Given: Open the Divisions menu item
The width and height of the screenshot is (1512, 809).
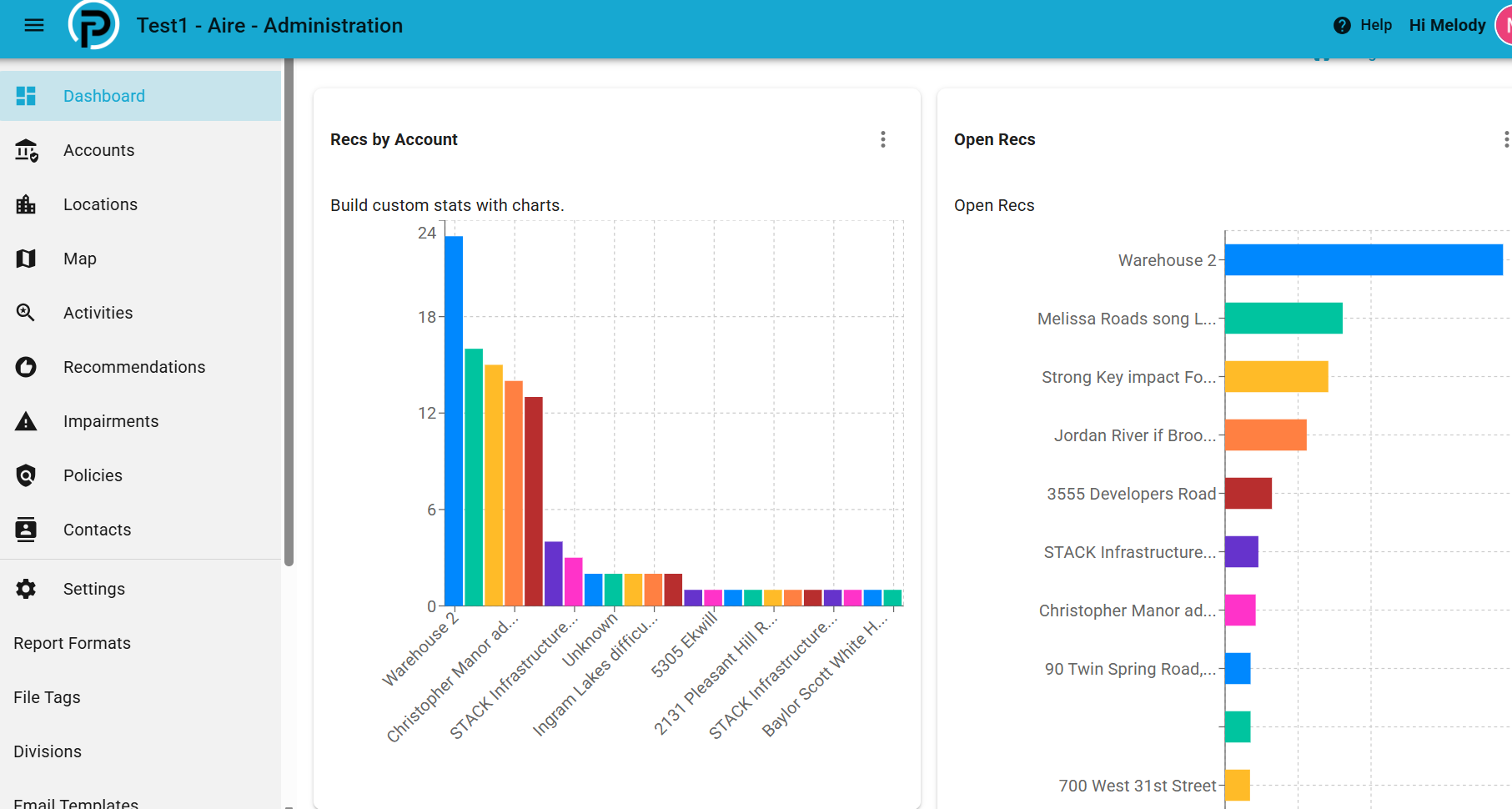Looking at the screenshot, I should [48, 751].
